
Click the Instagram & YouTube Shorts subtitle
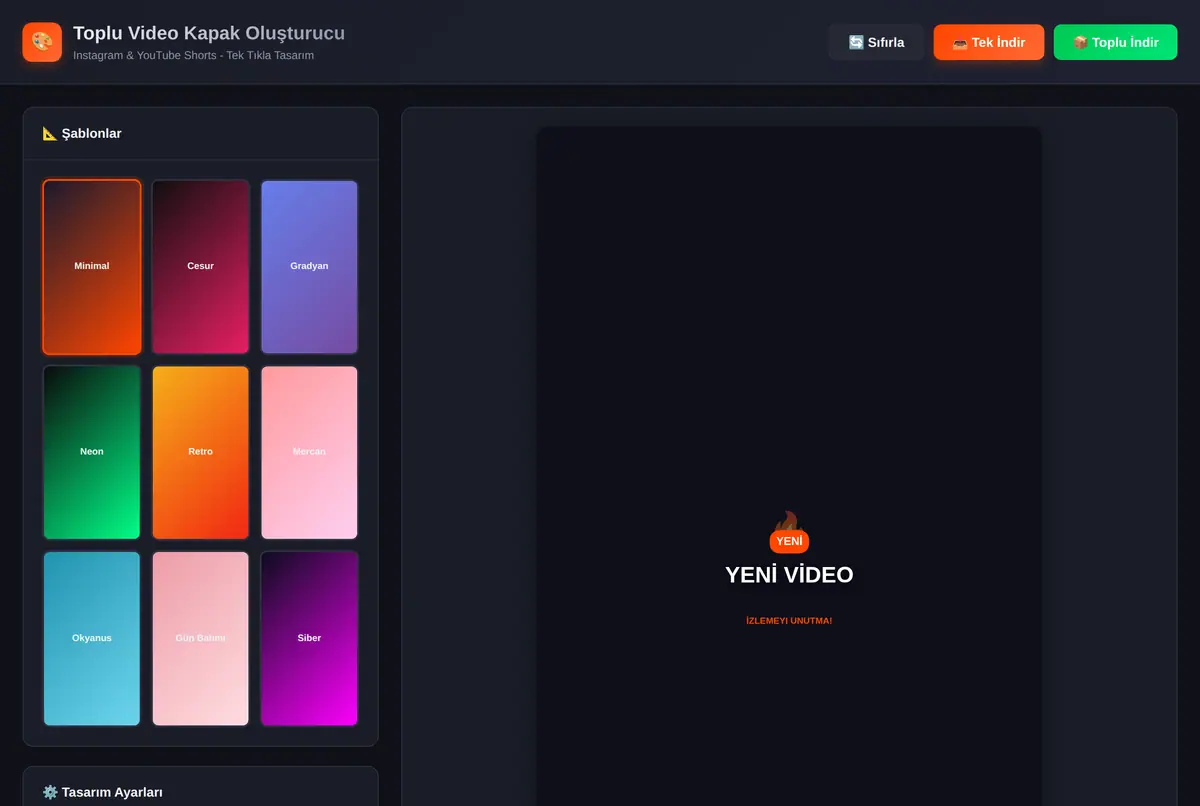pos(194,55)
